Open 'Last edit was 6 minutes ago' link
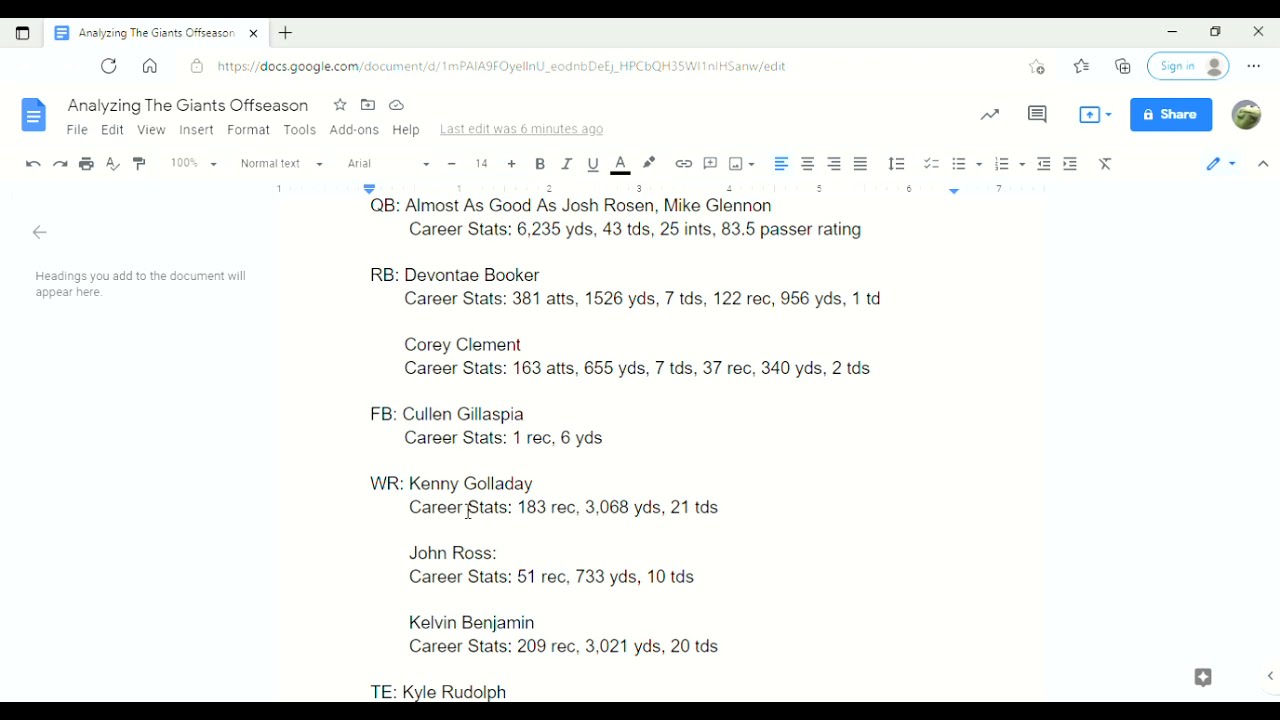 click(522, 130)
